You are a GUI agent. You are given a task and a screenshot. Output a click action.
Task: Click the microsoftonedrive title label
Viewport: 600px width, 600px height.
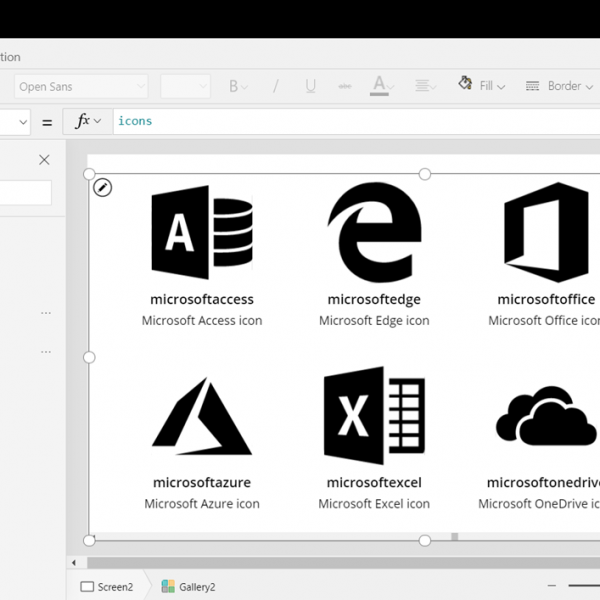pyautogui.click(x=543, y=483)
